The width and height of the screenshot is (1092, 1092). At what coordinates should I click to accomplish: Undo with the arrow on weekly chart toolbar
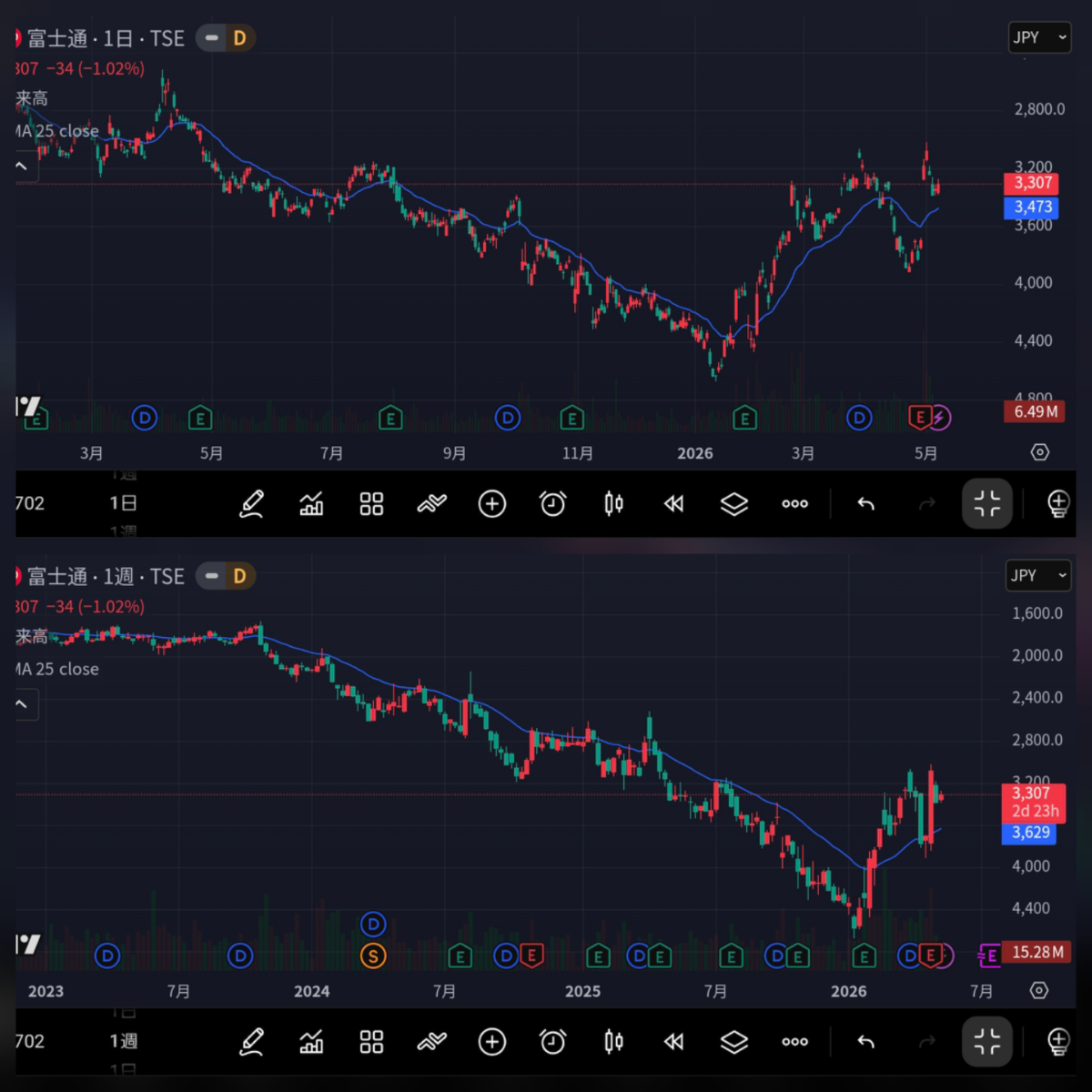[865, 1041]
